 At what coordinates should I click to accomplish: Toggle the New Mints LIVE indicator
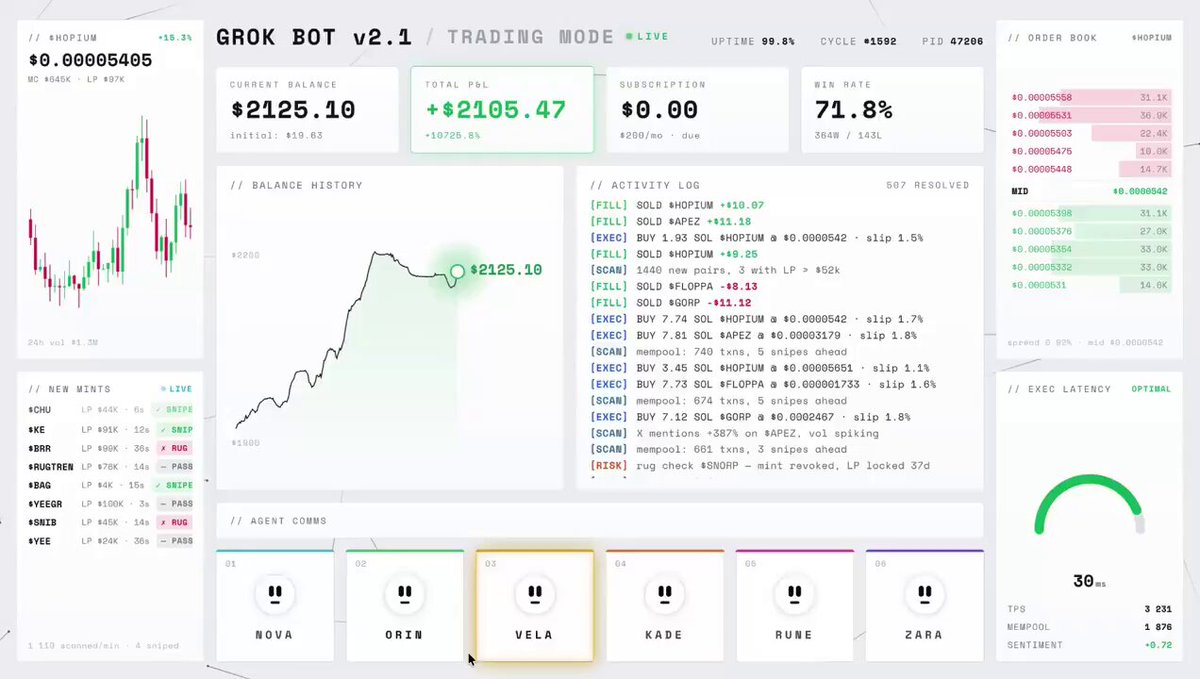(176, 389)
